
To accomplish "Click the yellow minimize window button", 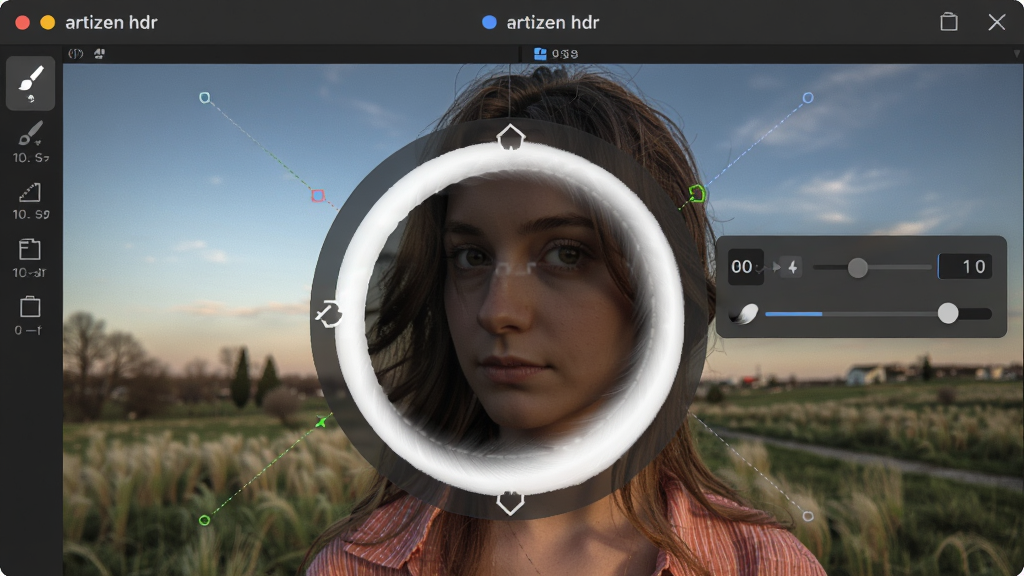I will (48, 22).
